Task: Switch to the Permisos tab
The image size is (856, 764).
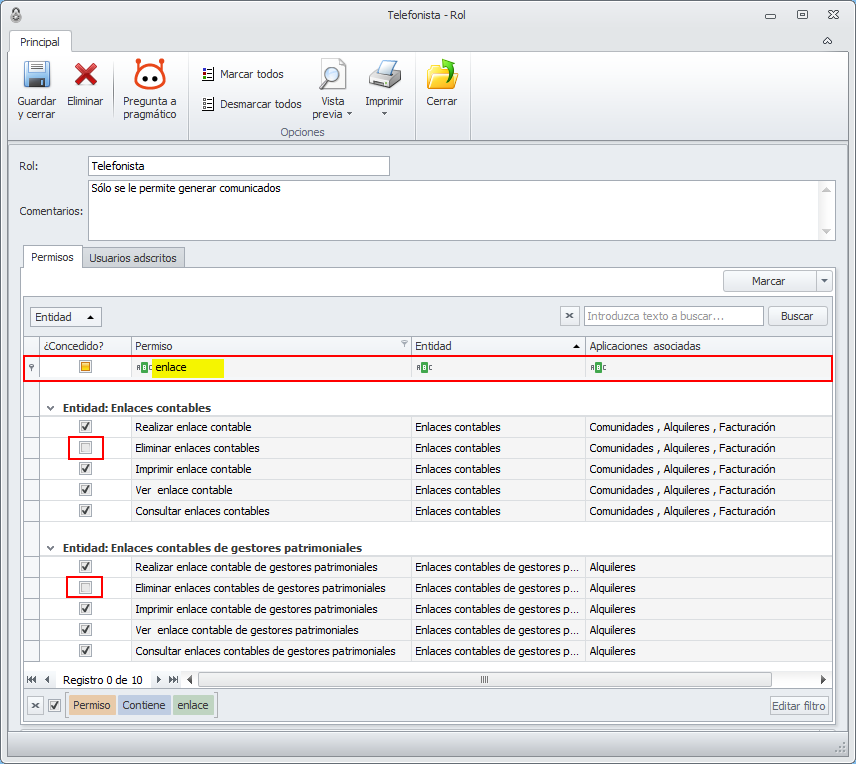Action: coord(52,257)
